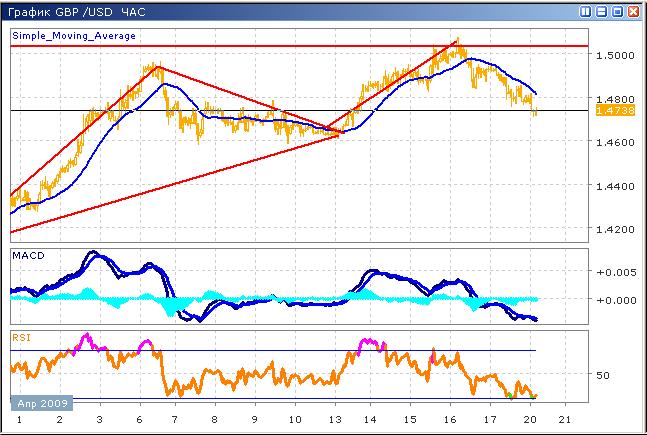Image resolution: width=647 pixels, height=435 pixels.
Task: Select day 21 on the time axis
Action: click(x=566, y=419)
